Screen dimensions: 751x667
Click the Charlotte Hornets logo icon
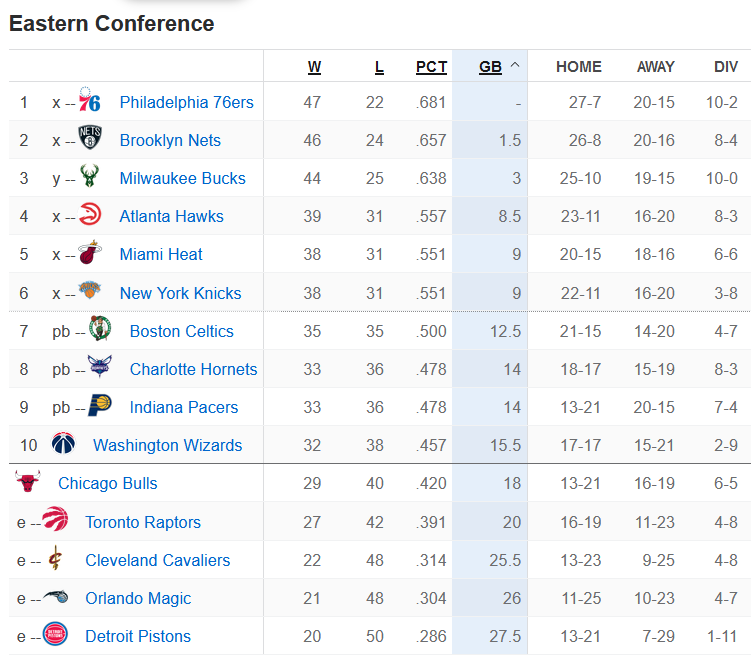coord(100,366)
